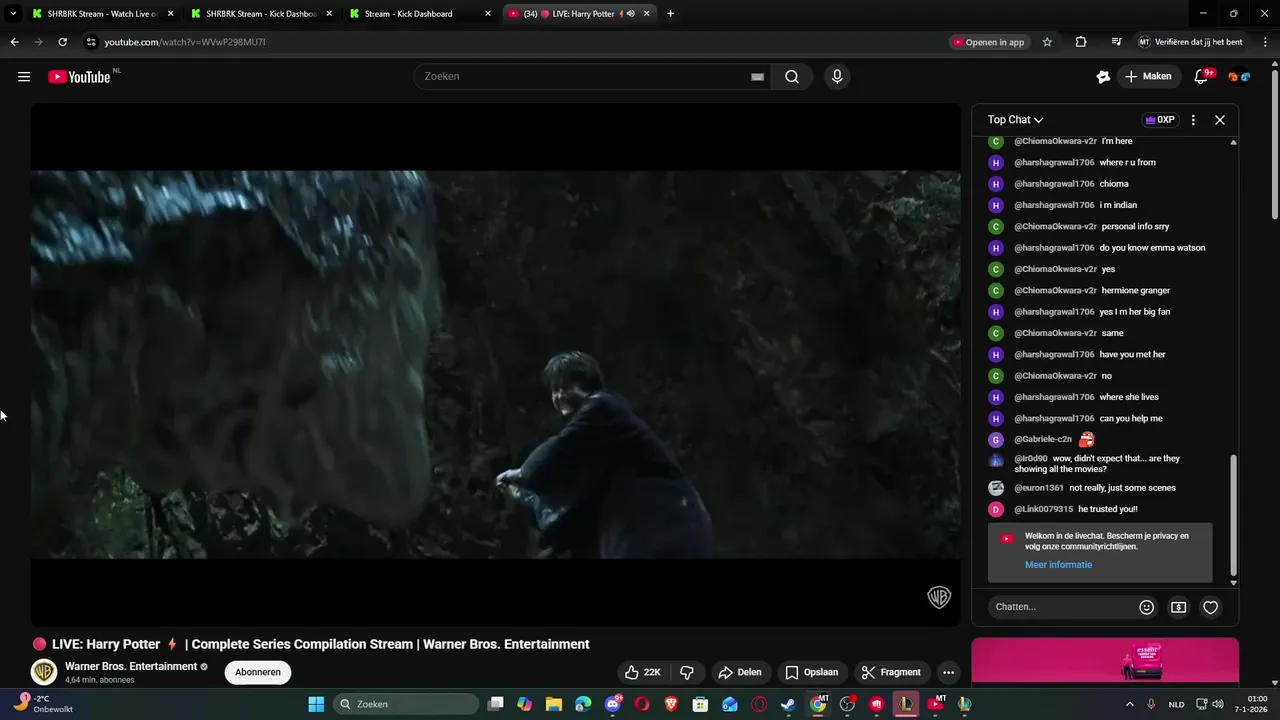Open a new browser tab

pos(670,14)
